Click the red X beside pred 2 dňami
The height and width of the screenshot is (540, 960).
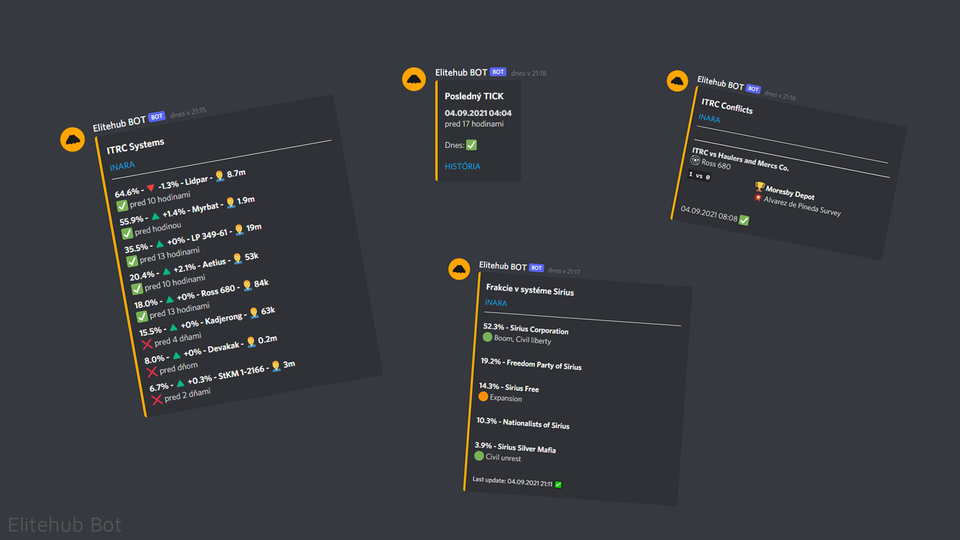tap(157, 400)
